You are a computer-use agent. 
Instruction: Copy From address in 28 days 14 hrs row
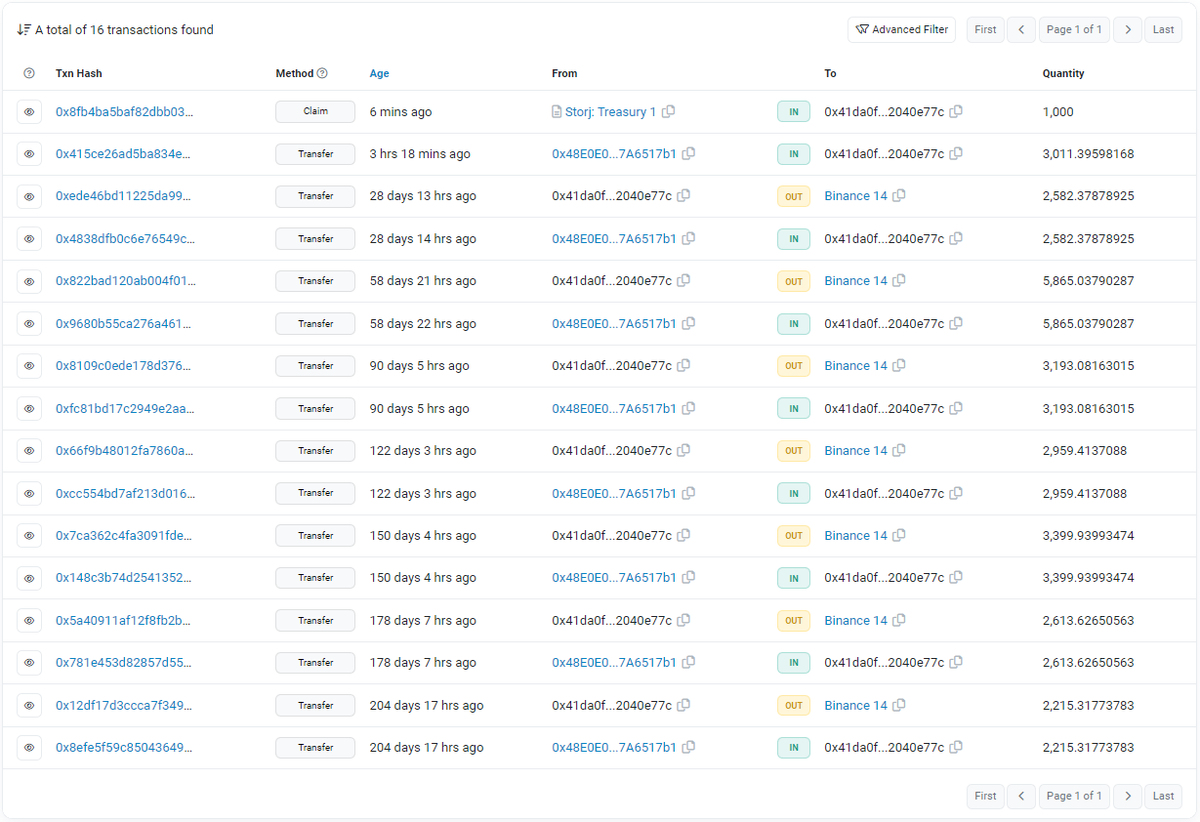(x=689, y=239)
